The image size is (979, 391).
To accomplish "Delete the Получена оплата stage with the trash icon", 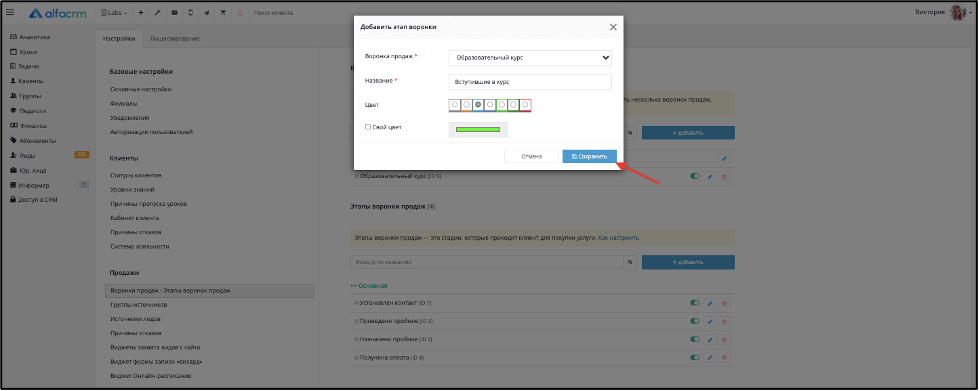I will 724,358.
